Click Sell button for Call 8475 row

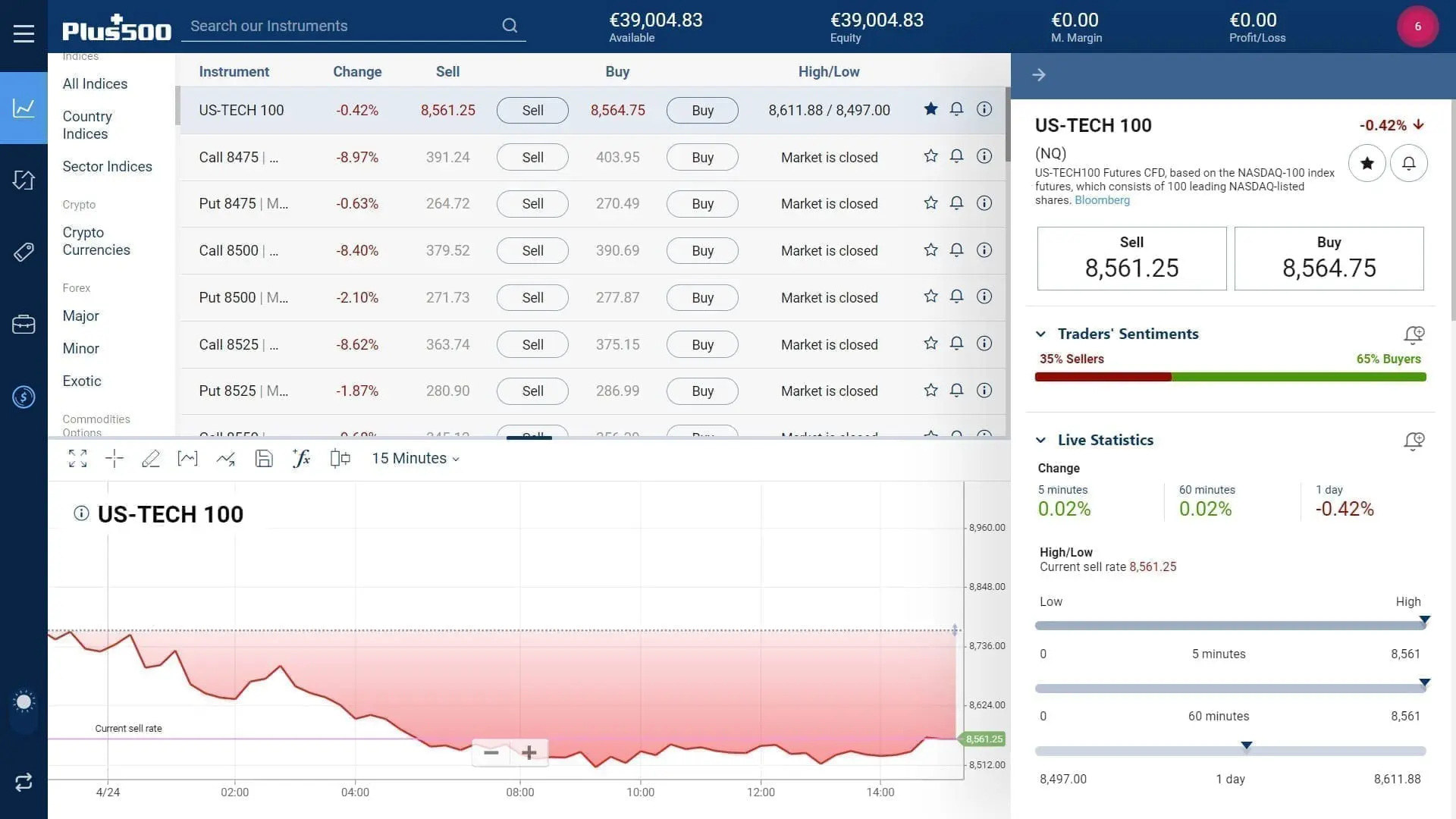(x=532, y=158)
